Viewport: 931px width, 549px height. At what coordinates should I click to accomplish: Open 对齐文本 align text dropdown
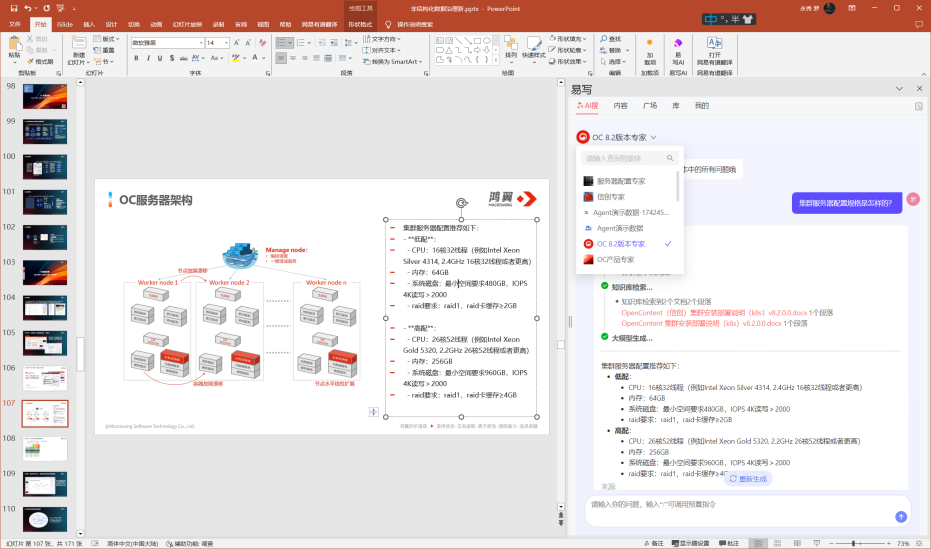click(x=382, y=50)
